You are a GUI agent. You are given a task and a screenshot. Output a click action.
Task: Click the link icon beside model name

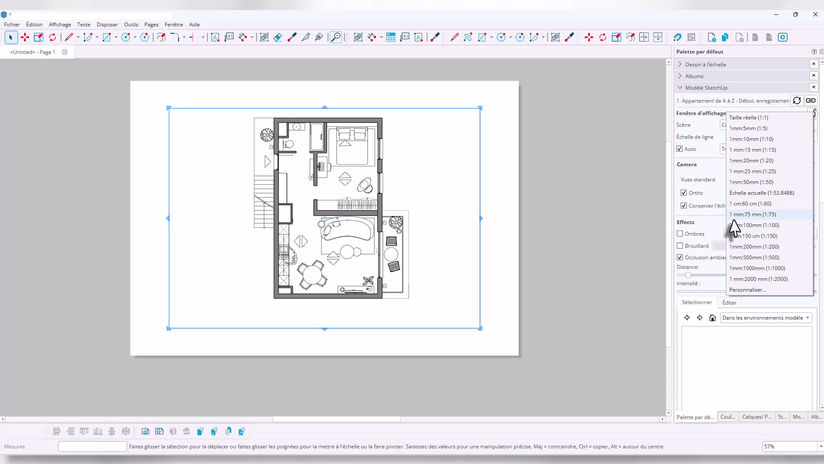(x=811, y=100)
